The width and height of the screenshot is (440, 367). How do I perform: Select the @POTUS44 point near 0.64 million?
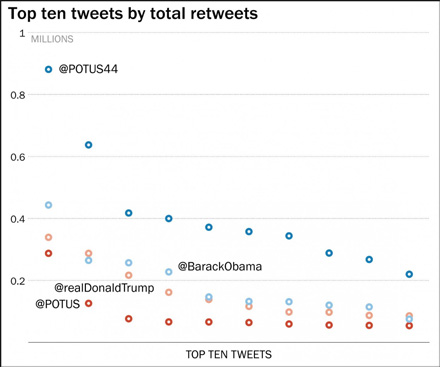point(88,145)
